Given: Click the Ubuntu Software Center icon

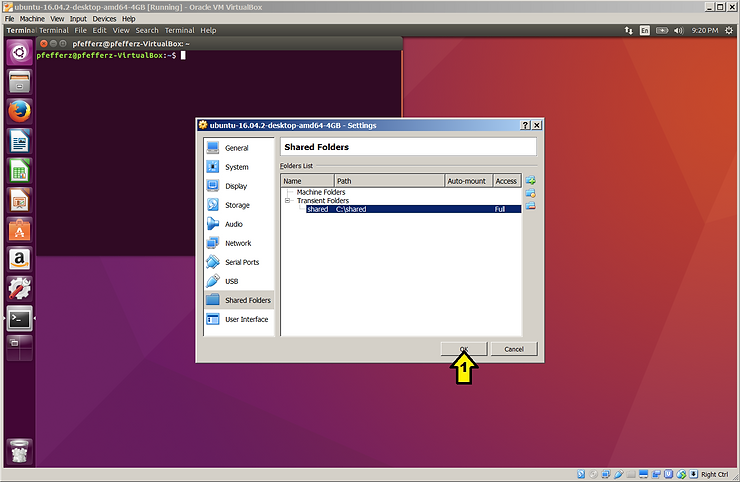Looking at the screenshot, I should point(19,230).
